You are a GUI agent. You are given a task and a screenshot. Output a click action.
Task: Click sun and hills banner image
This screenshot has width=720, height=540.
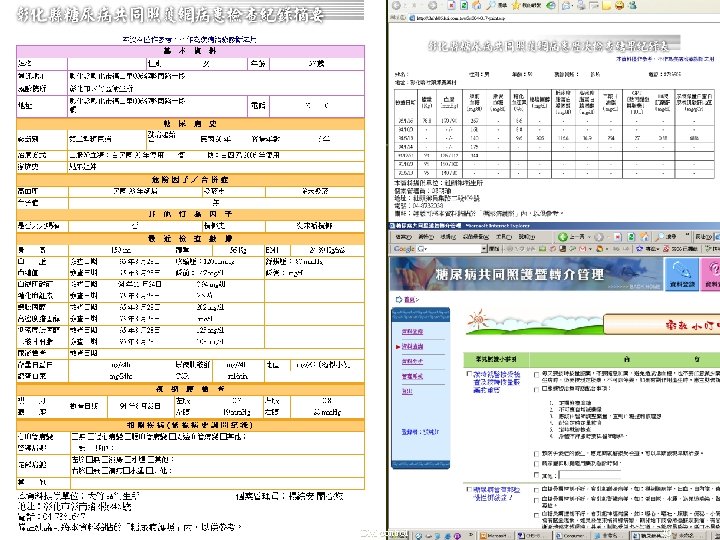533,322
